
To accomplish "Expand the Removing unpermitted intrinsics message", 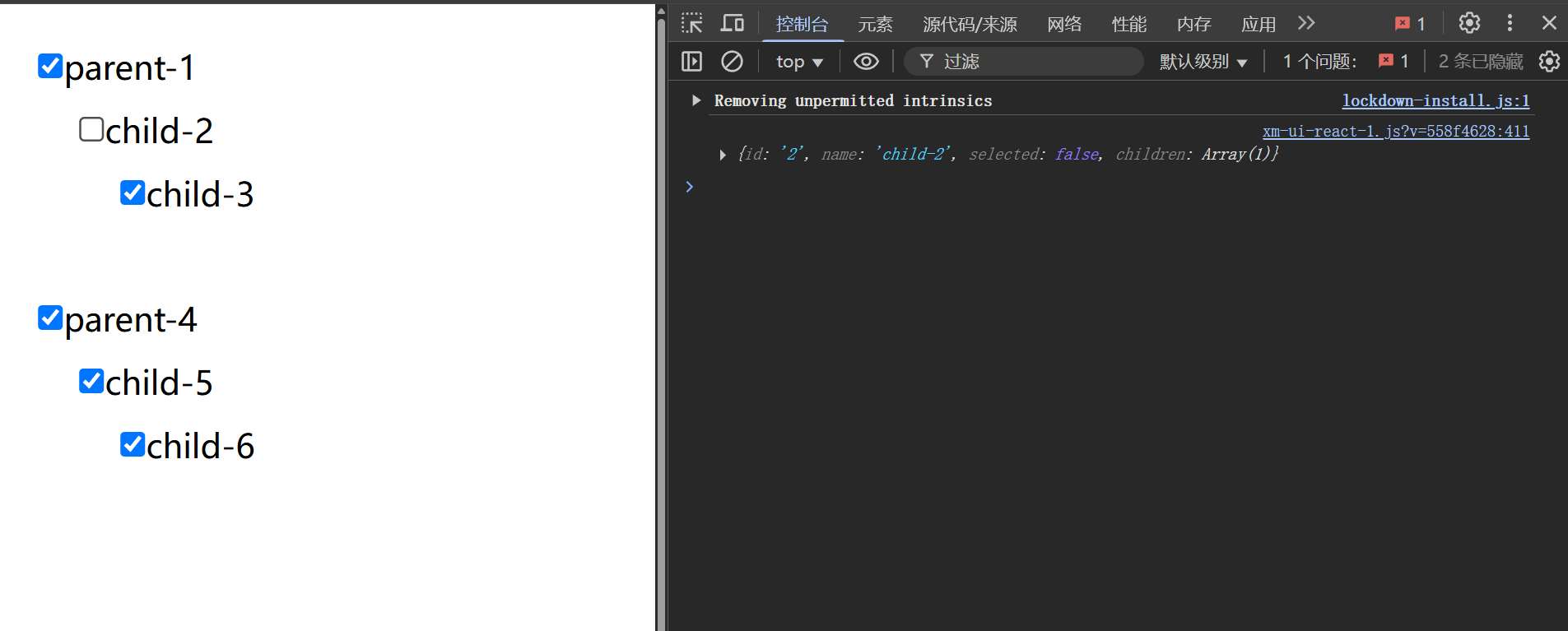I will (x=696, y=100).
